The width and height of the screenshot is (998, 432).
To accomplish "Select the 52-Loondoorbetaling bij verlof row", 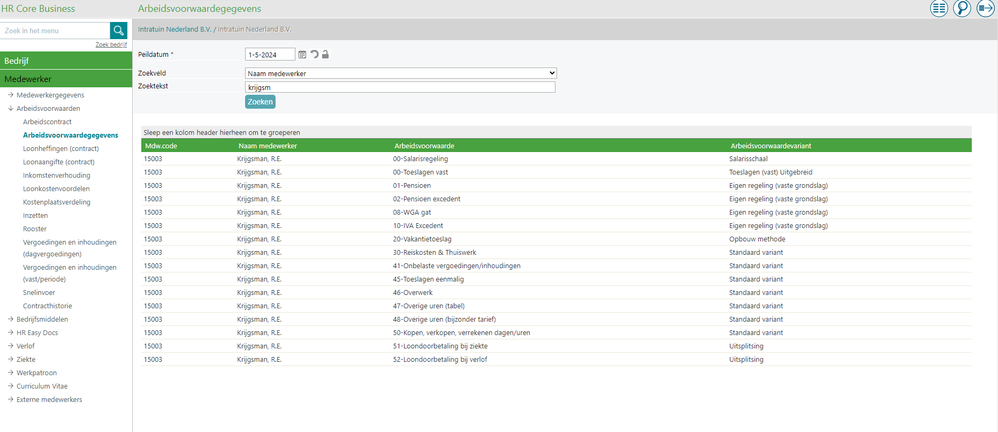I will (556, 359).
